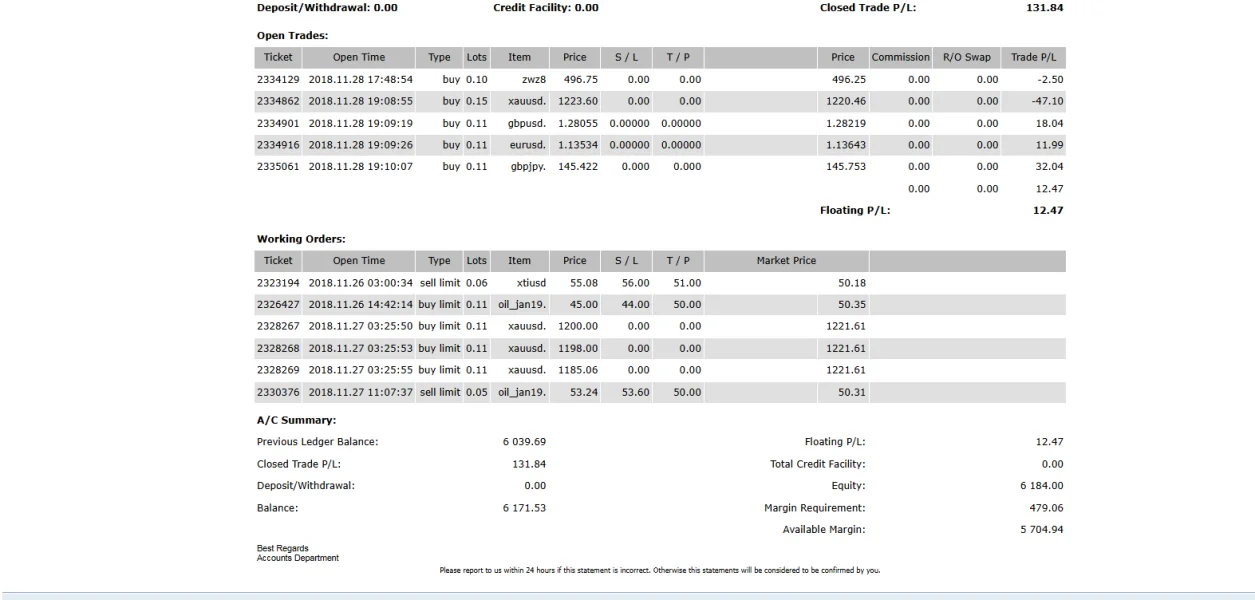The height and width of the screenshot is (600, 1255).
Task: Click Trade P/L value -2.50
Action: (1051, 79)
